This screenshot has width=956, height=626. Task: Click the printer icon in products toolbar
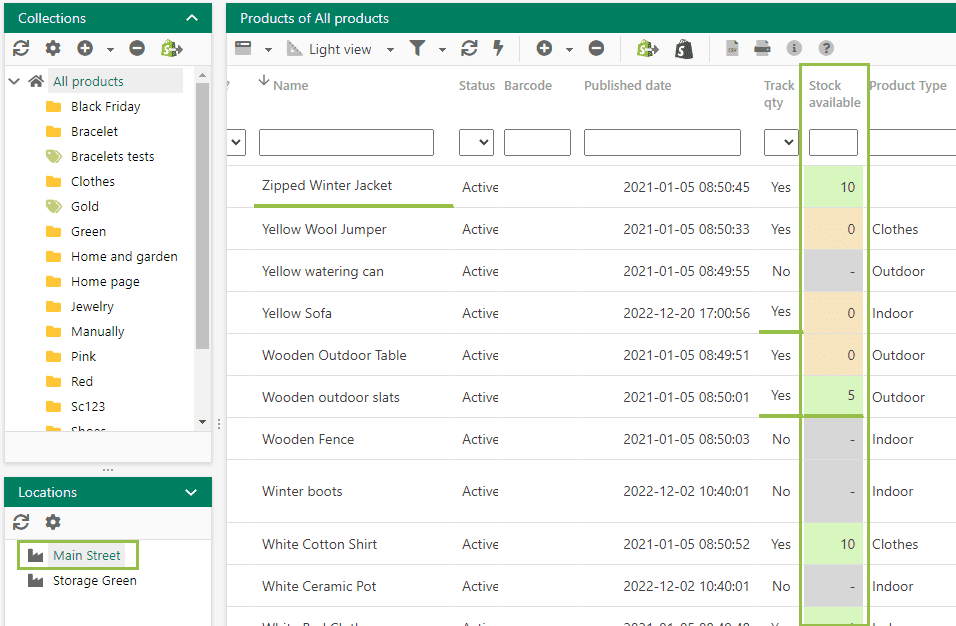[762, 48]
